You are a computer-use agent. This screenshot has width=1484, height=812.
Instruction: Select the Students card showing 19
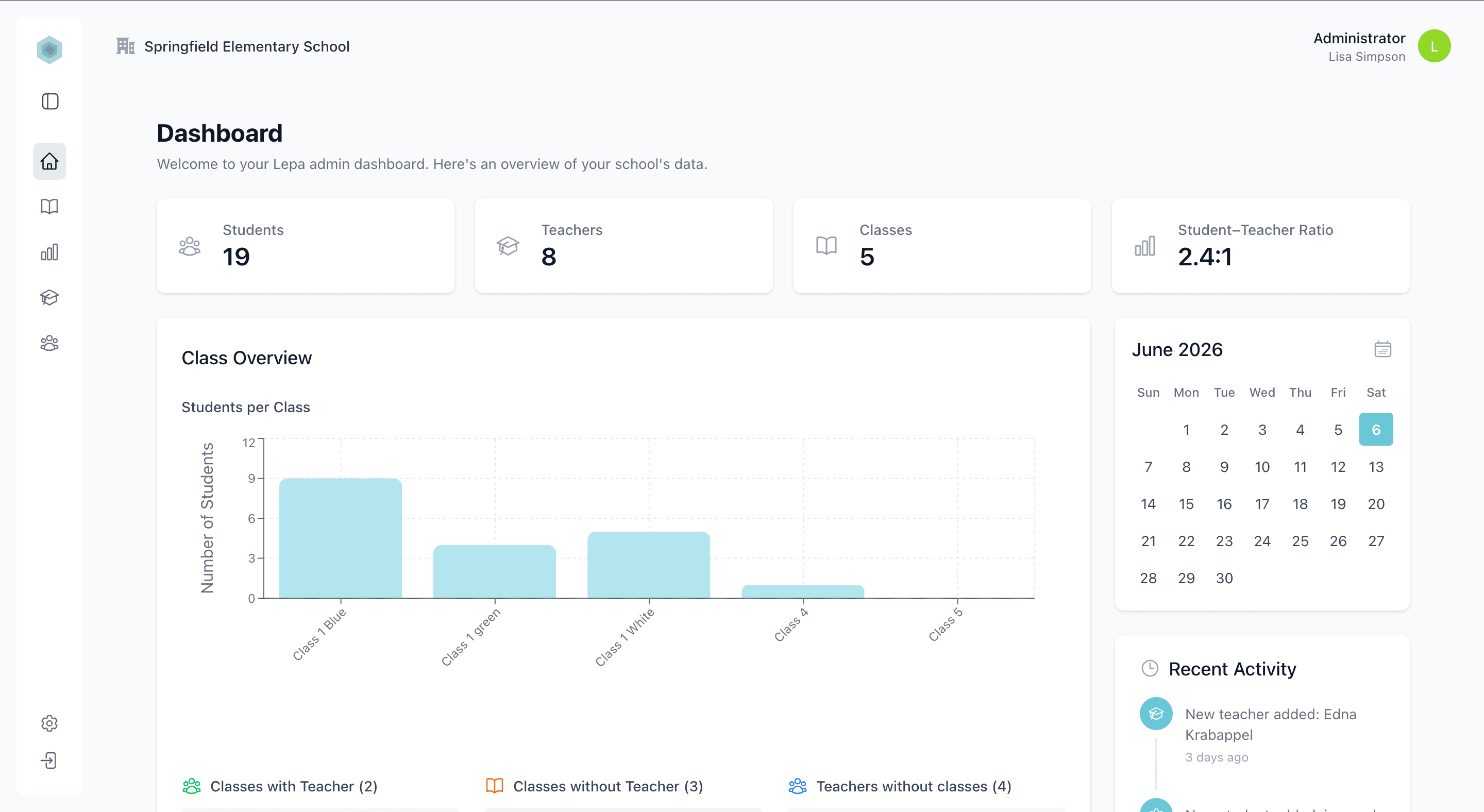coord(306,246)
